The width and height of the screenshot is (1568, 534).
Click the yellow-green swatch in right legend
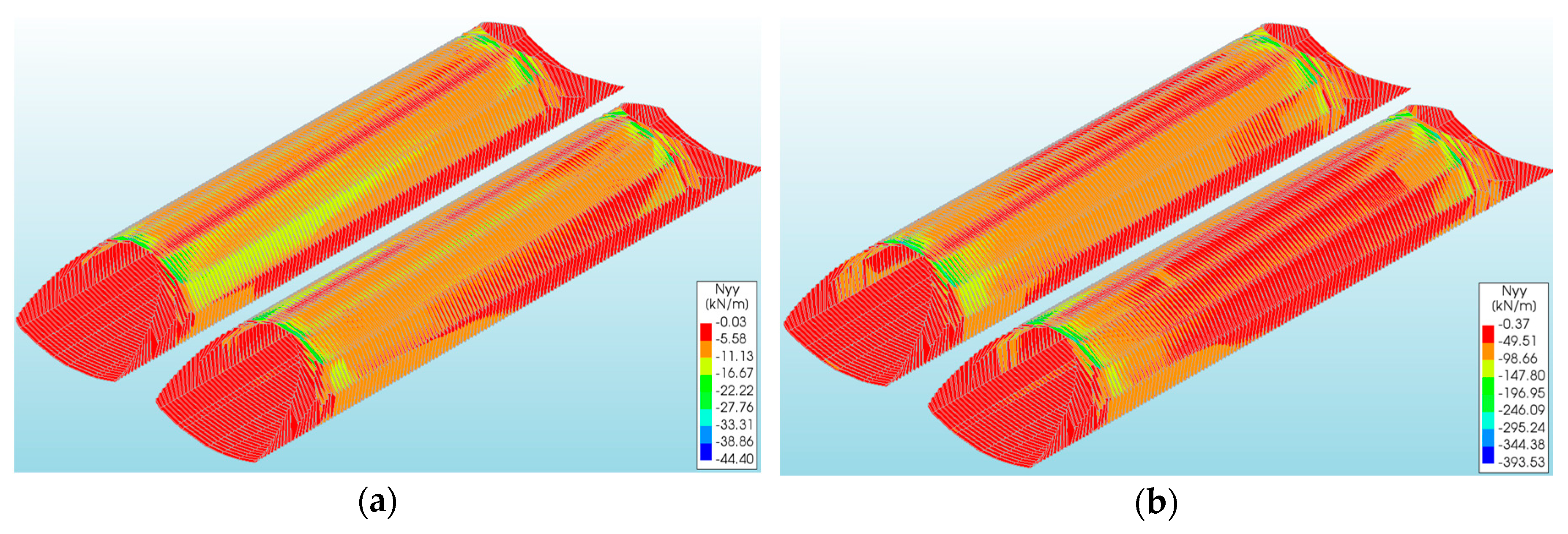1488,368
